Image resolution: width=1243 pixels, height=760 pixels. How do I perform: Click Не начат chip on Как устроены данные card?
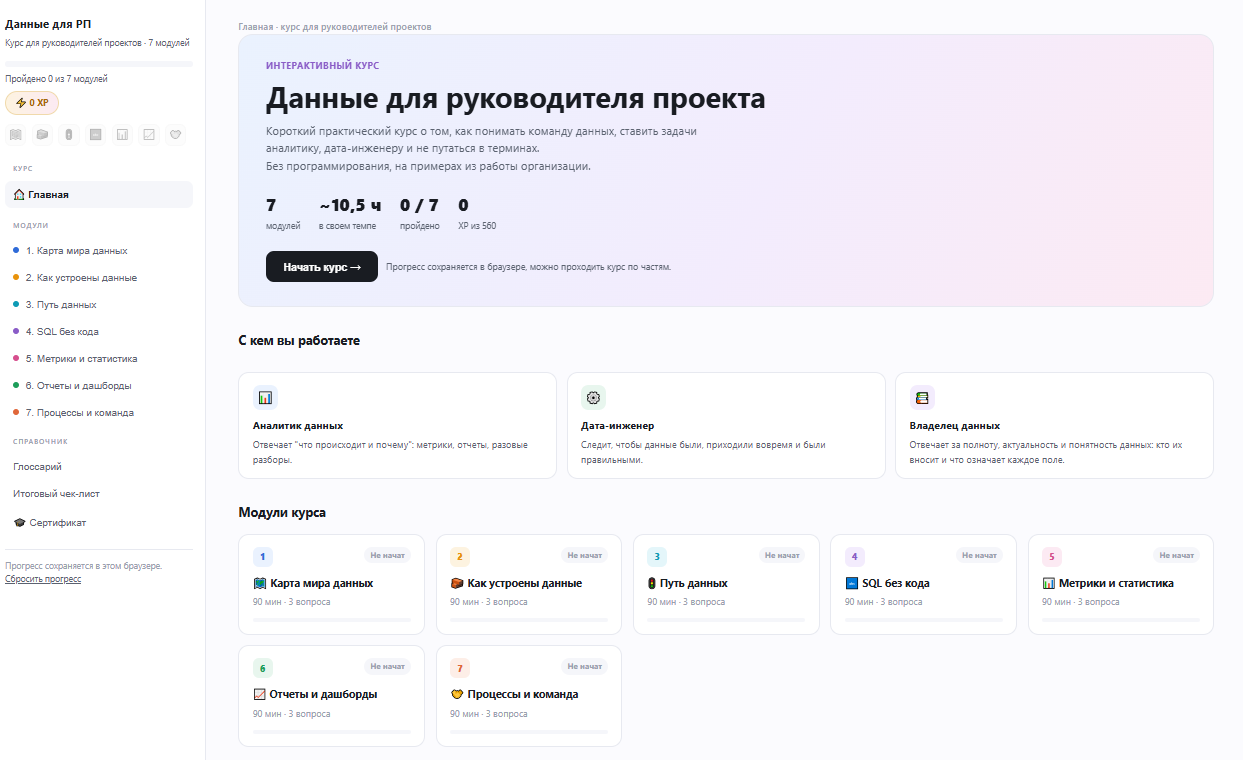click(585, 555)
